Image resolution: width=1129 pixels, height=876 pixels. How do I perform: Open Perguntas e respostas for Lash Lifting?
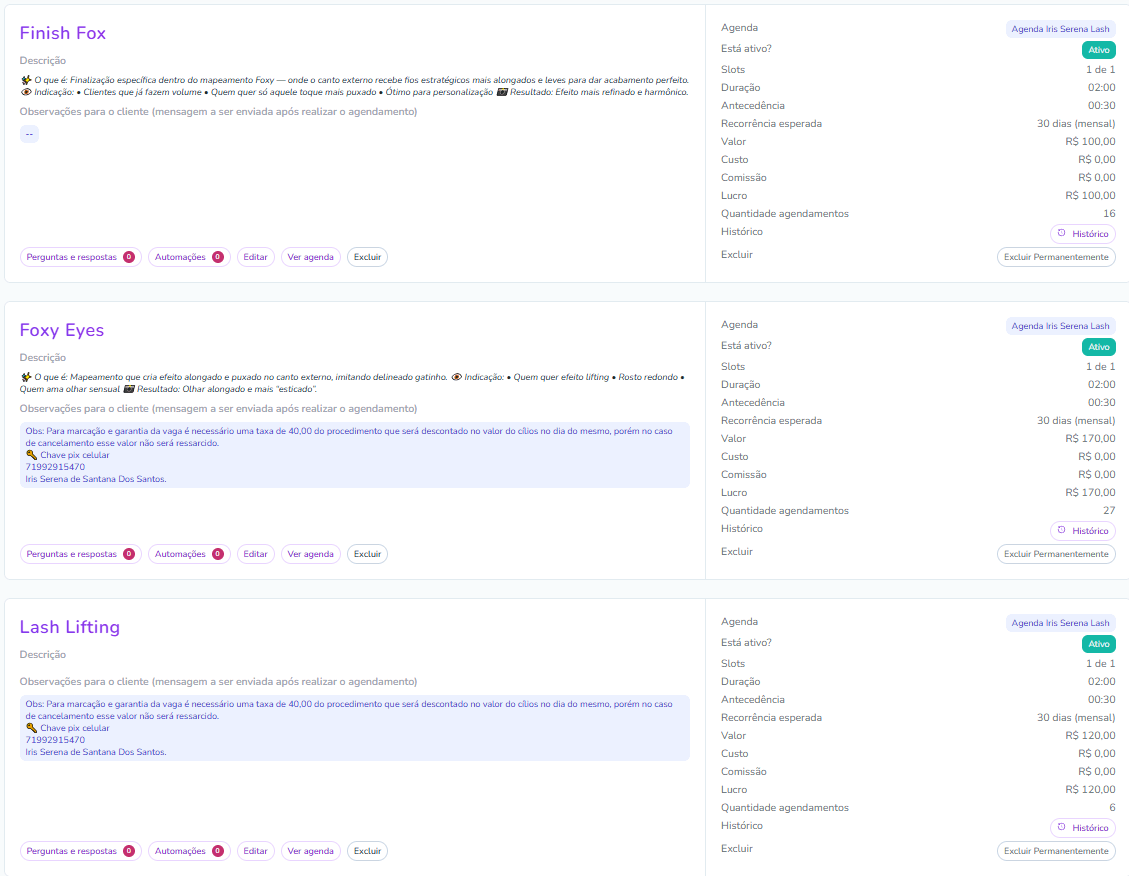point(72,851)
